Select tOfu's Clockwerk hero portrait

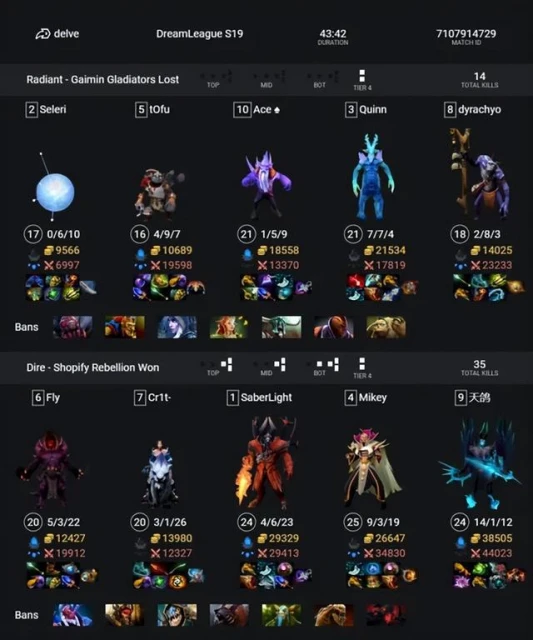click(159, 193)
